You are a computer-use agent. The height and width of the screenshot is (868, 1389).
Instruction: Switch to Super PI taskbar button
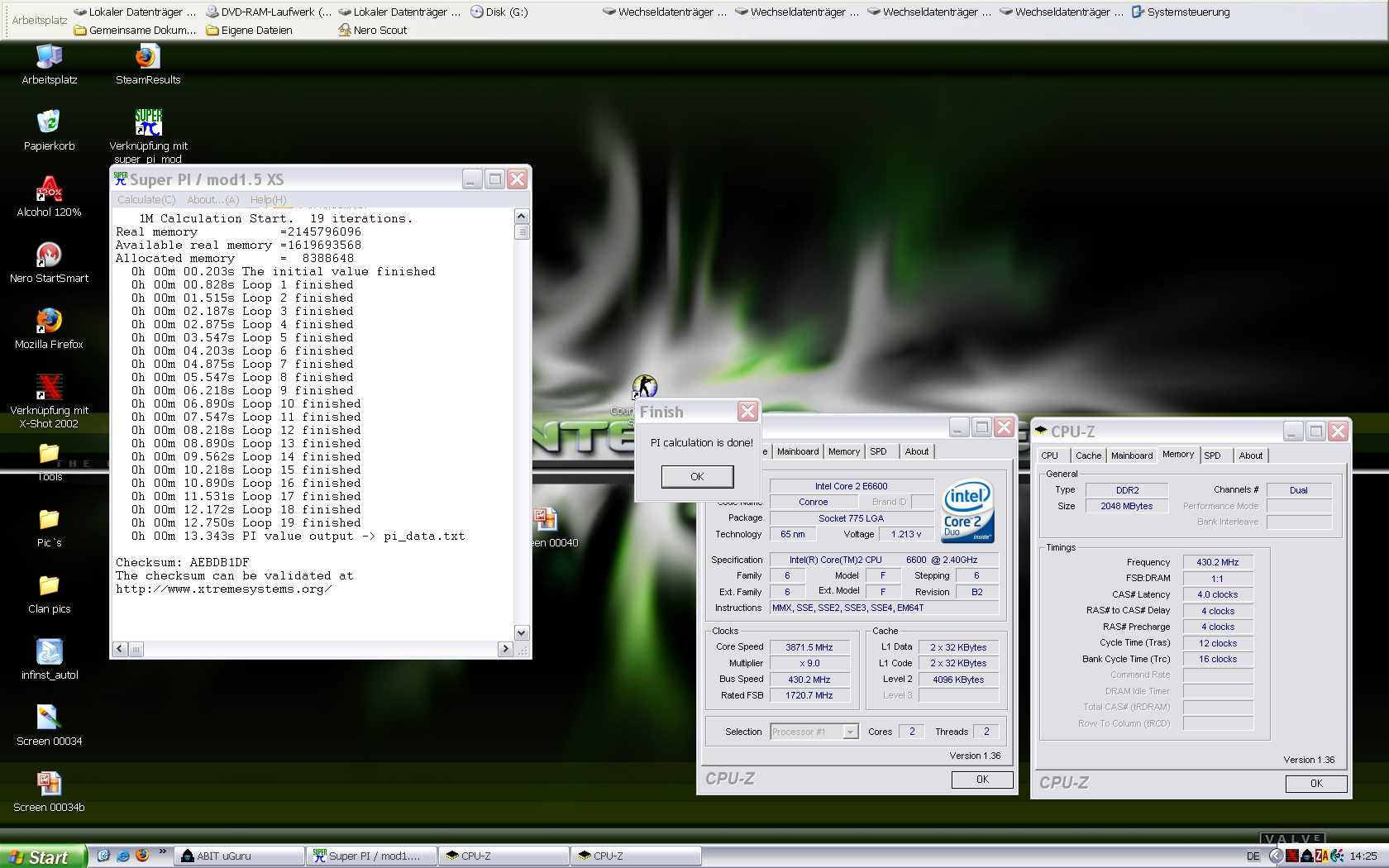[x=370, y=856]
